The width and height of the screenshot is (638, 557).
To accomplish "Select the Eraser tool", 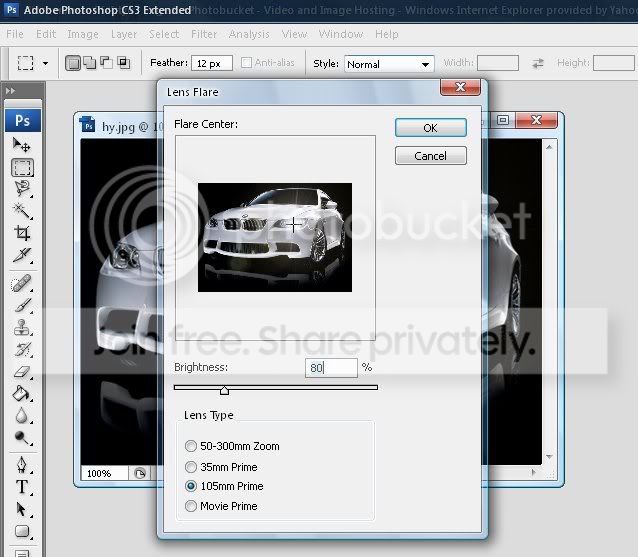I will 22,371.
